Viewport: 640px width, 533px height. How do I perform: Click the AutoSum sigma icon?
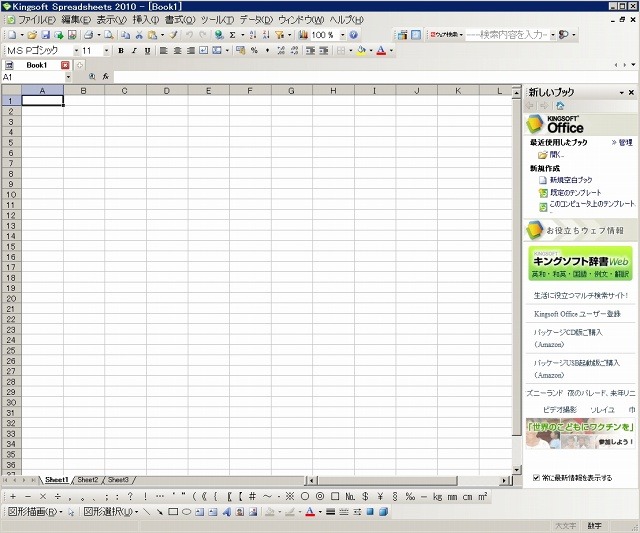pos(232,35)
